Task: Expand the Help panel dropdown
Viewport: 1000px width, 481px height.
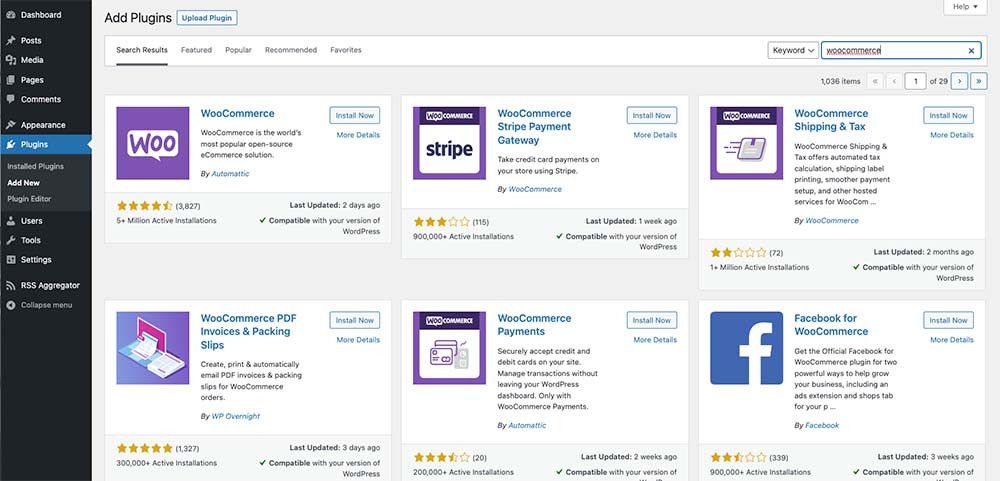Action: tap(966, 7)
